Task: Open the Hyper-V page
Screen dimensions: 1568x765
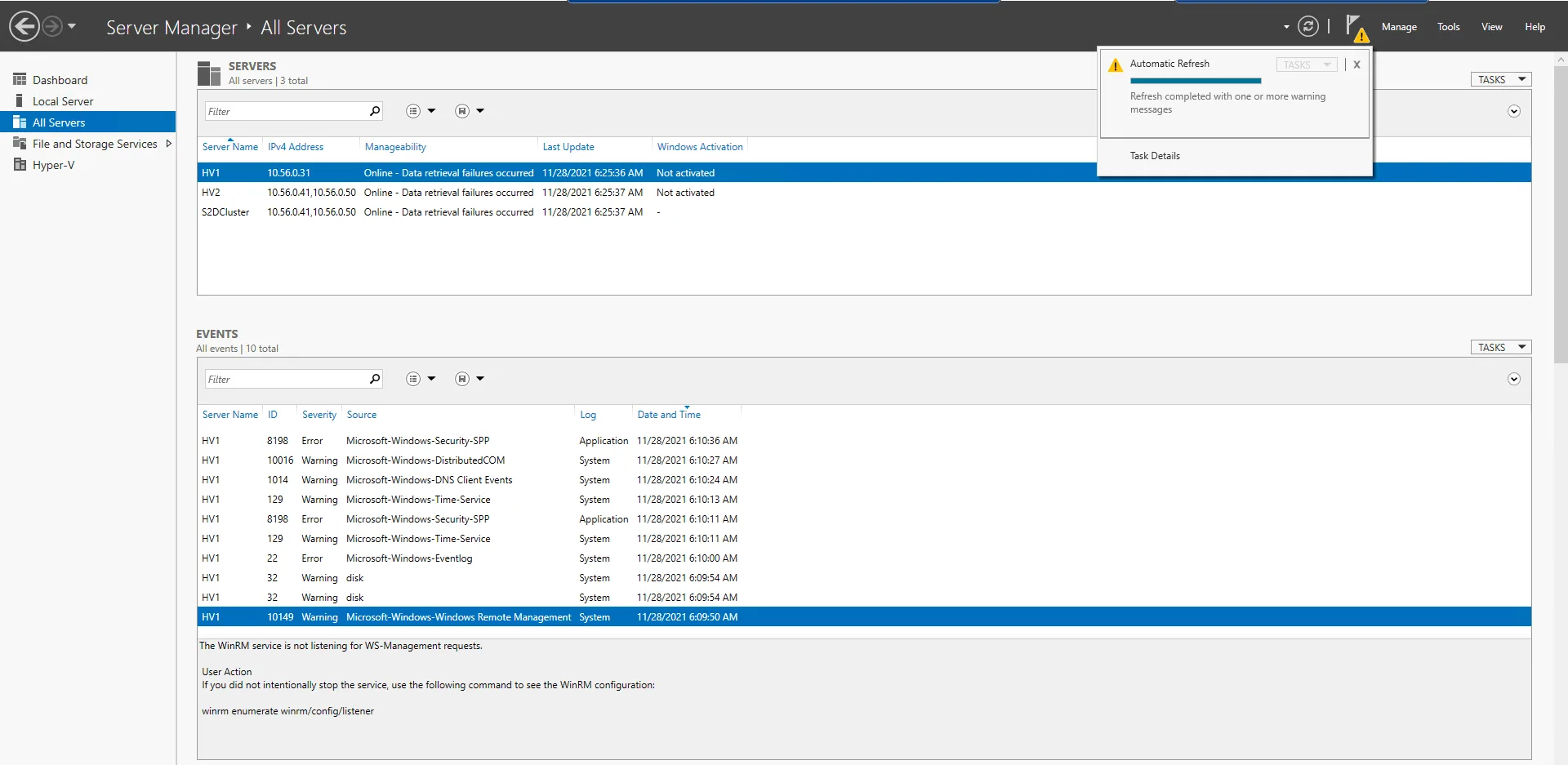Action: 54,164
